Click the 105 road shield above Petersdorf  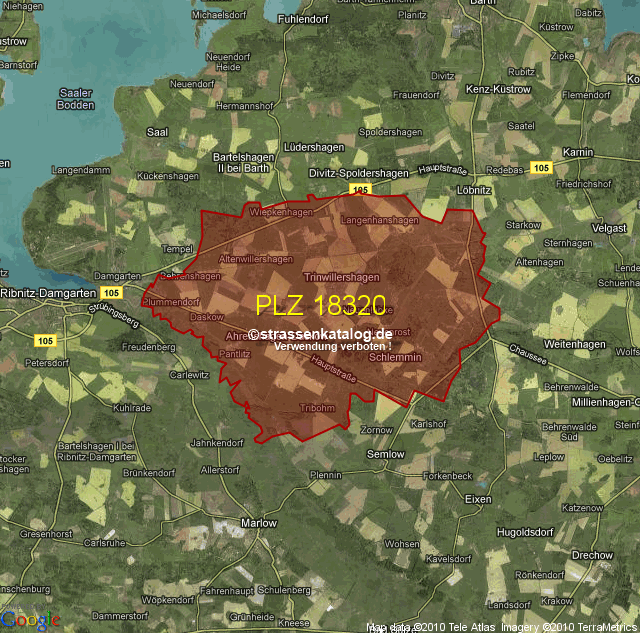tap(46, 340)
